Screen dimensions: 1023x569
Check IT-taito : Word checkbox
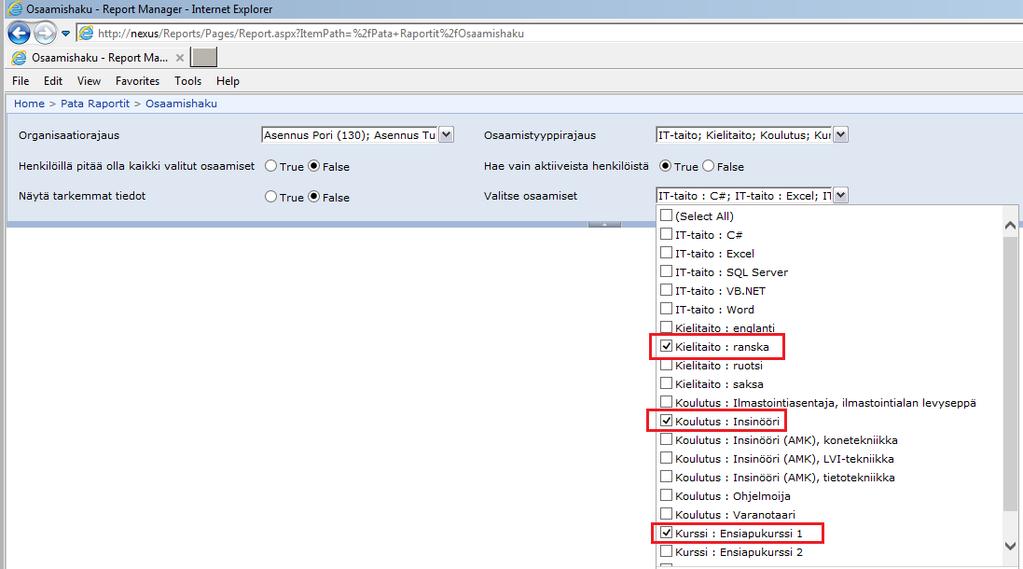pyautogui.click(x=666, y=309)
